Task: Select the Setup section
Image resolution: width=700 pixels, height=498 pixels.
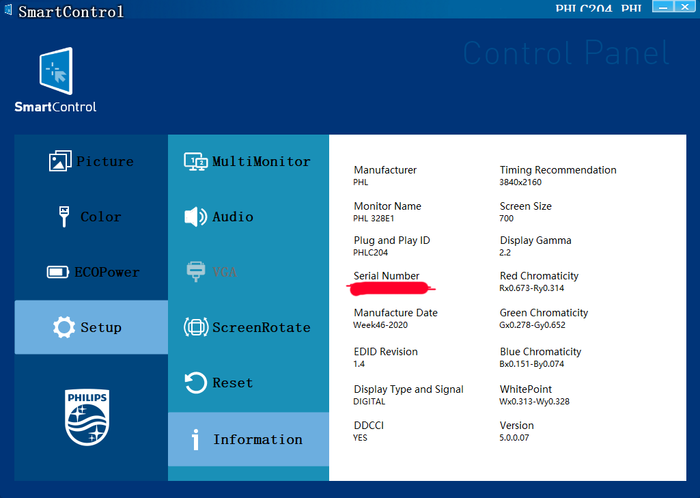Action: tap(91, 327)
